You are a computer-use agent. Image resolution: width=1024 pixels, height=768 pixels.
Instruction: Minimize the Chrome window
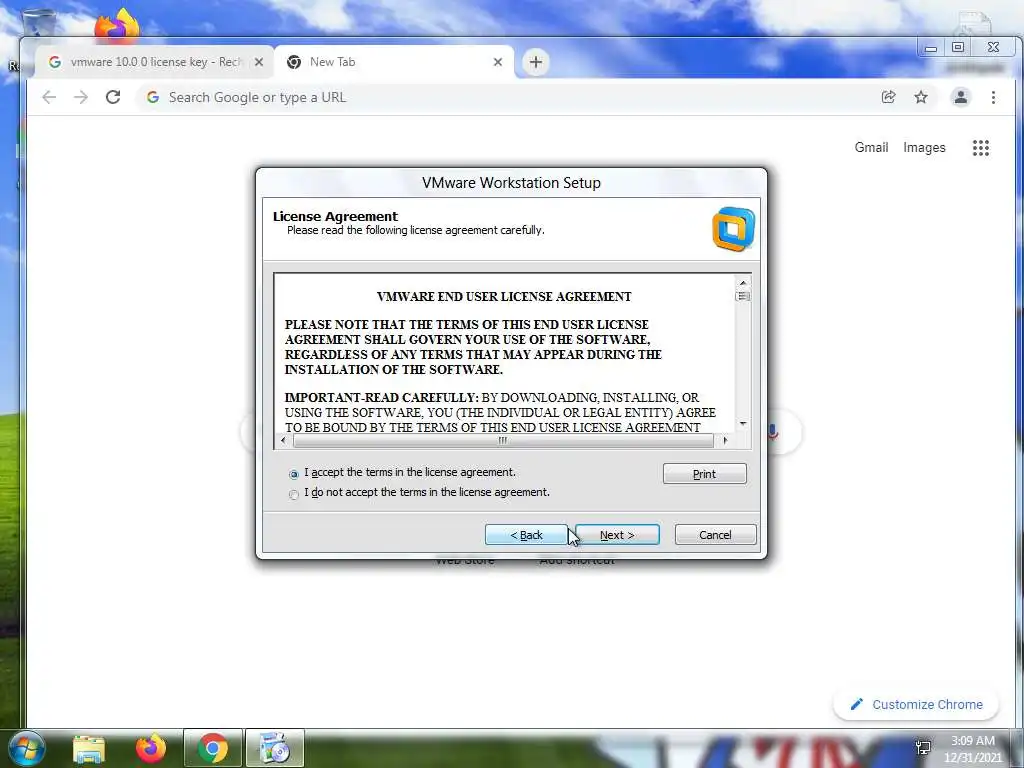point(931,48)
